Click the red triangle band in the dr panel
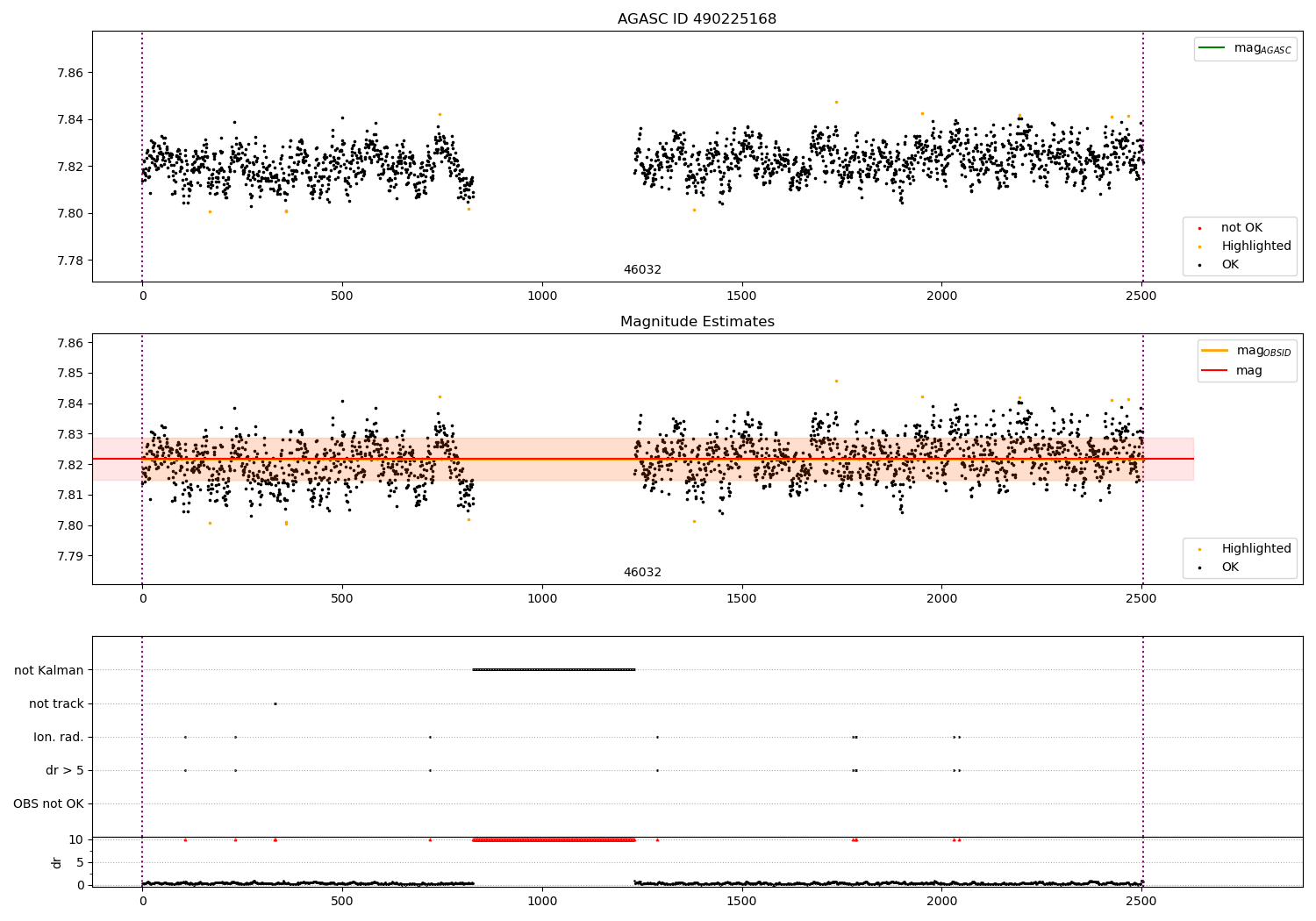The image size is (1316, 921). point(554,839)
